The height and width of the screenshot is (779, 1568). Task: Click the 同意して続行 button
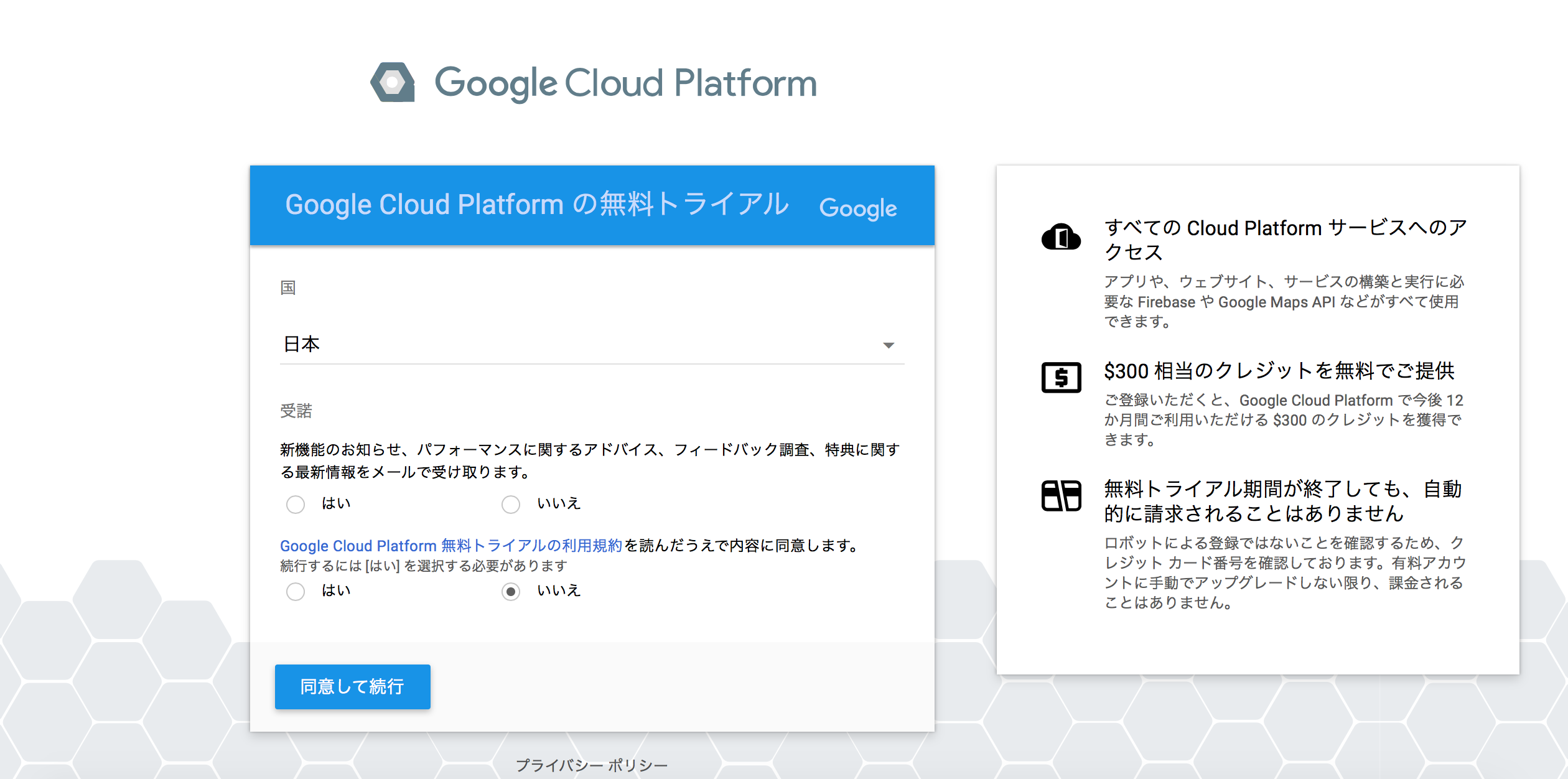[353, 686]
